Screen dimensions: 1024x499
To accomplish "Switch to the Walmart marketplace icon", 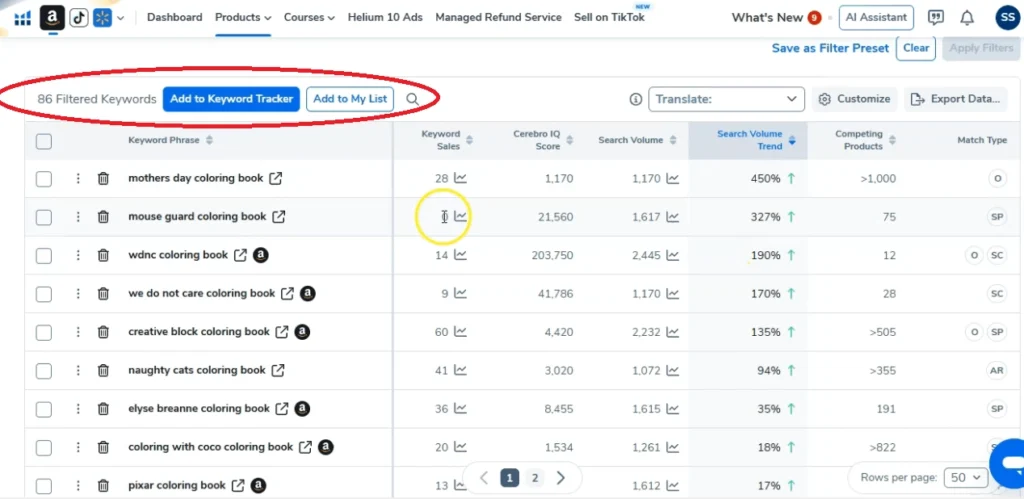I will [x=103, y=18].
